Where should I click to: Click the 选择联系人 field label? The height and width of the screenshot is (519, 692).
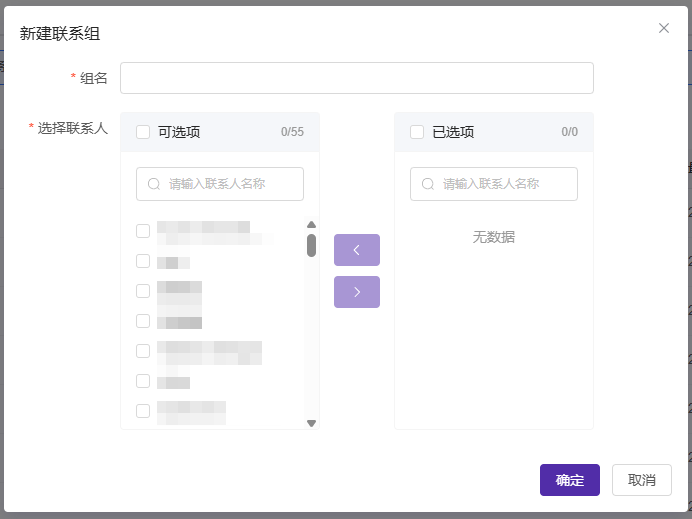click(x=73, y=128)
